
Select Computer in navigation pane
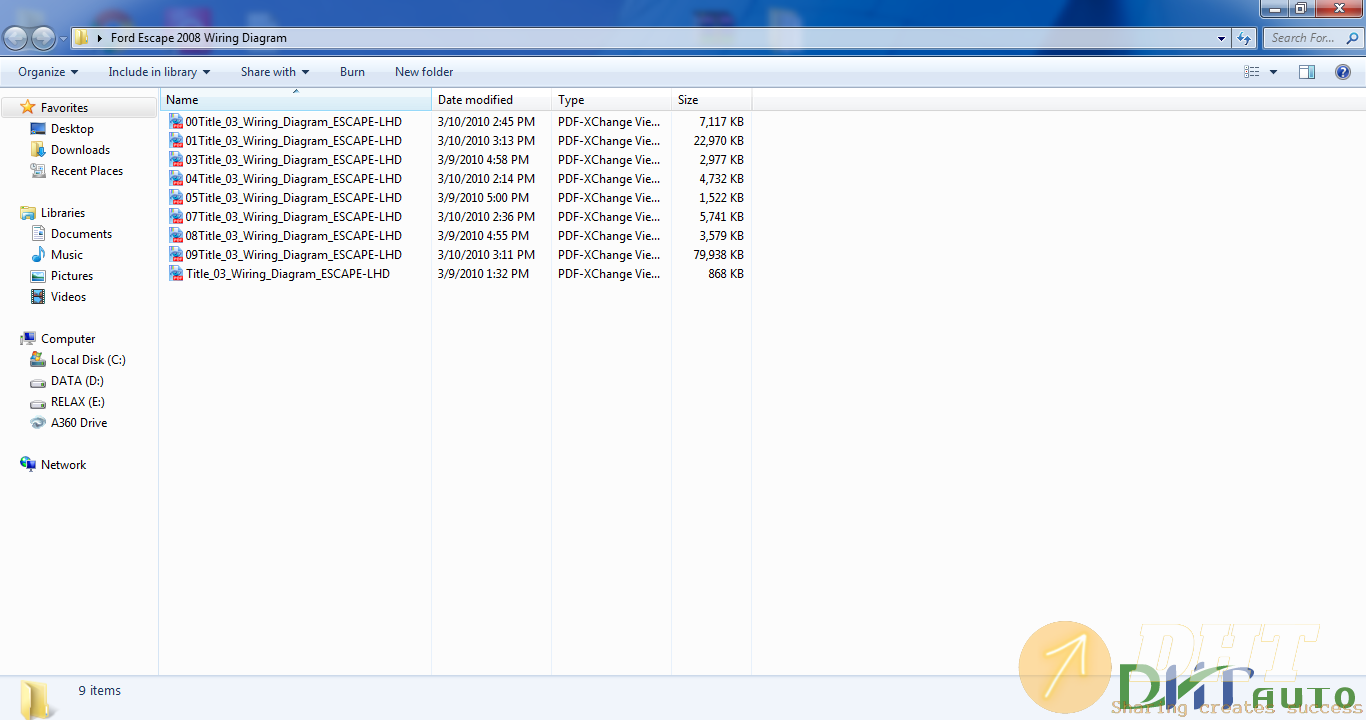tap(68, 339)
